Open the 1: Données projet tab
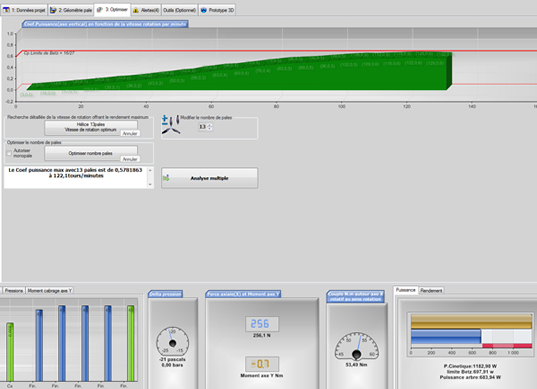Screen dimensions: 537x389 [24, 10]
